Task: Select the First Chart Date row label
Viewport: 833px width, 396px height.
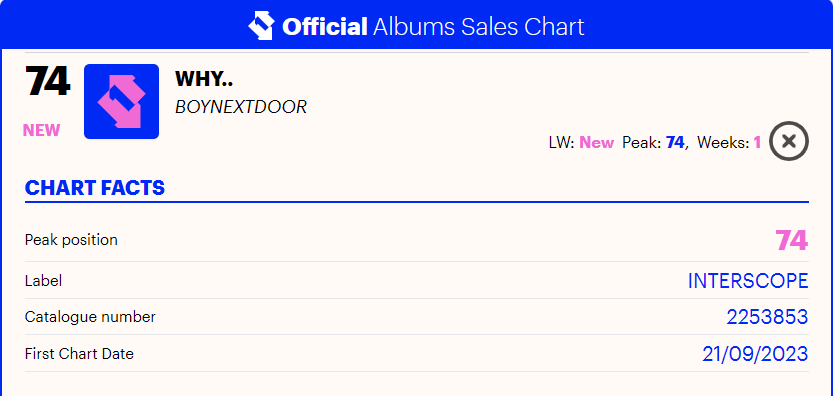Action: pyautogui.click(x=79, y=353)
